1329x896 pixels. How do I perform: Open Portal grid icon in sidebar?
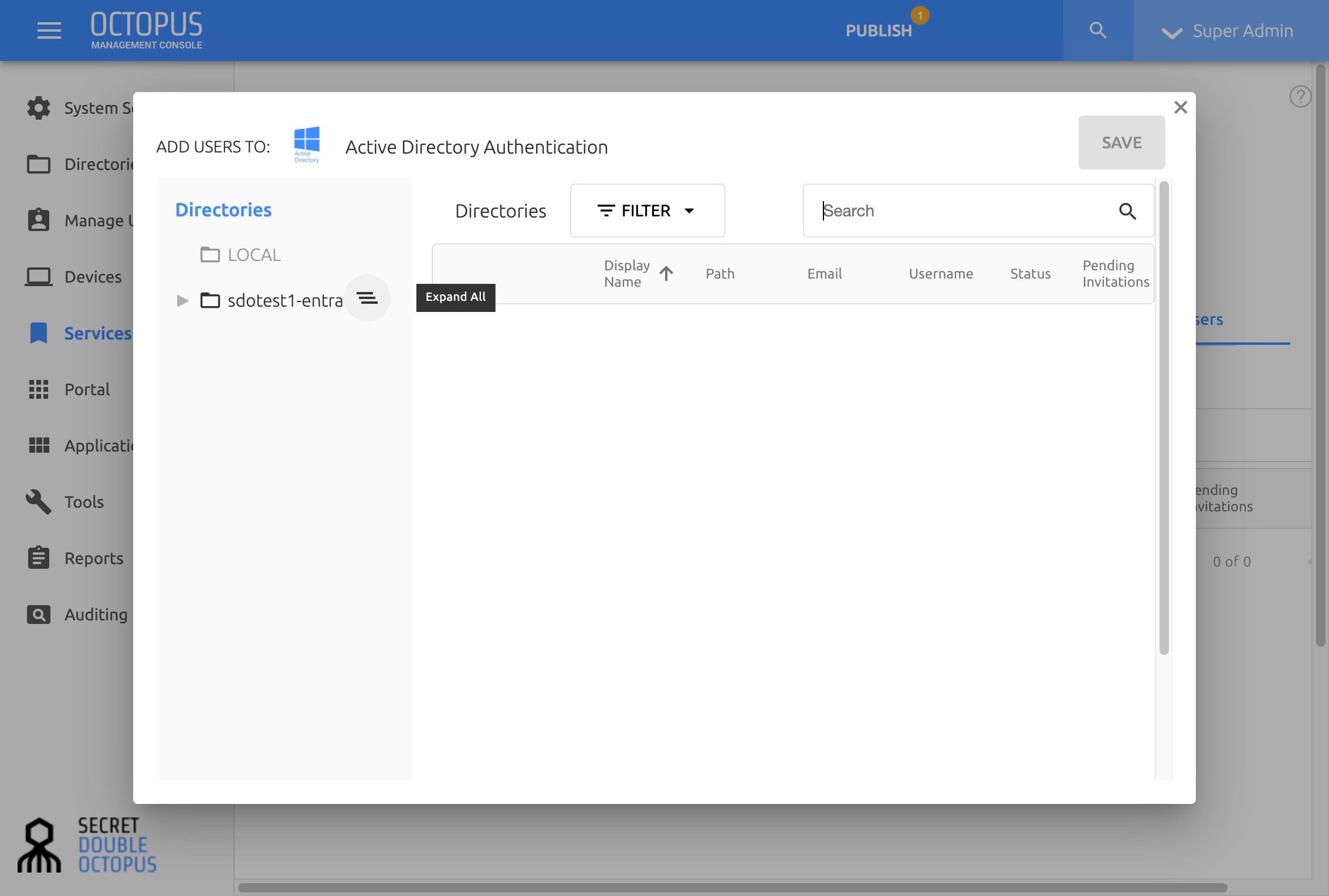click(x=39, y=389)
